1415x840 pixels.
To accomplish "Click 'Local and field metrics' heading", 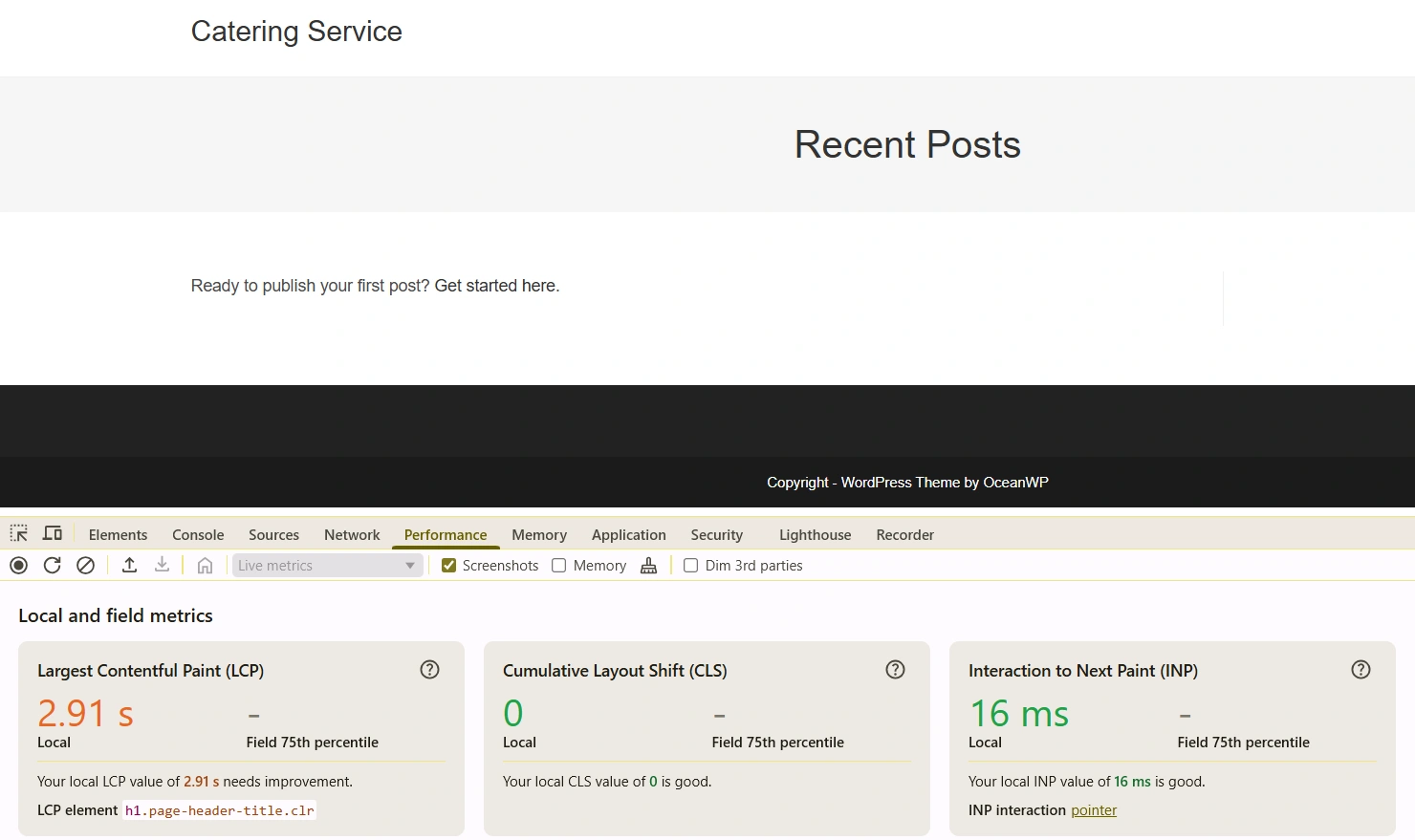I will point(116,616).
